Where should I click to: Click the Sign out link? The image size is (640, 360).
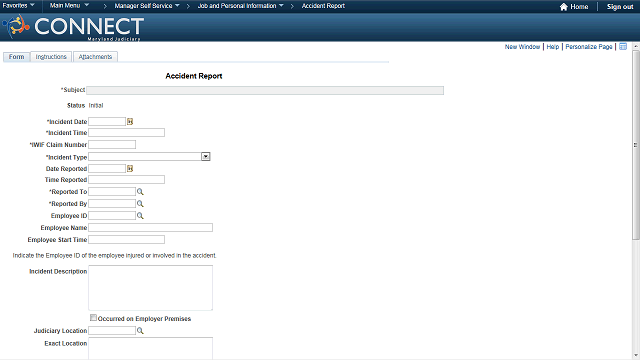coord(620,7)
